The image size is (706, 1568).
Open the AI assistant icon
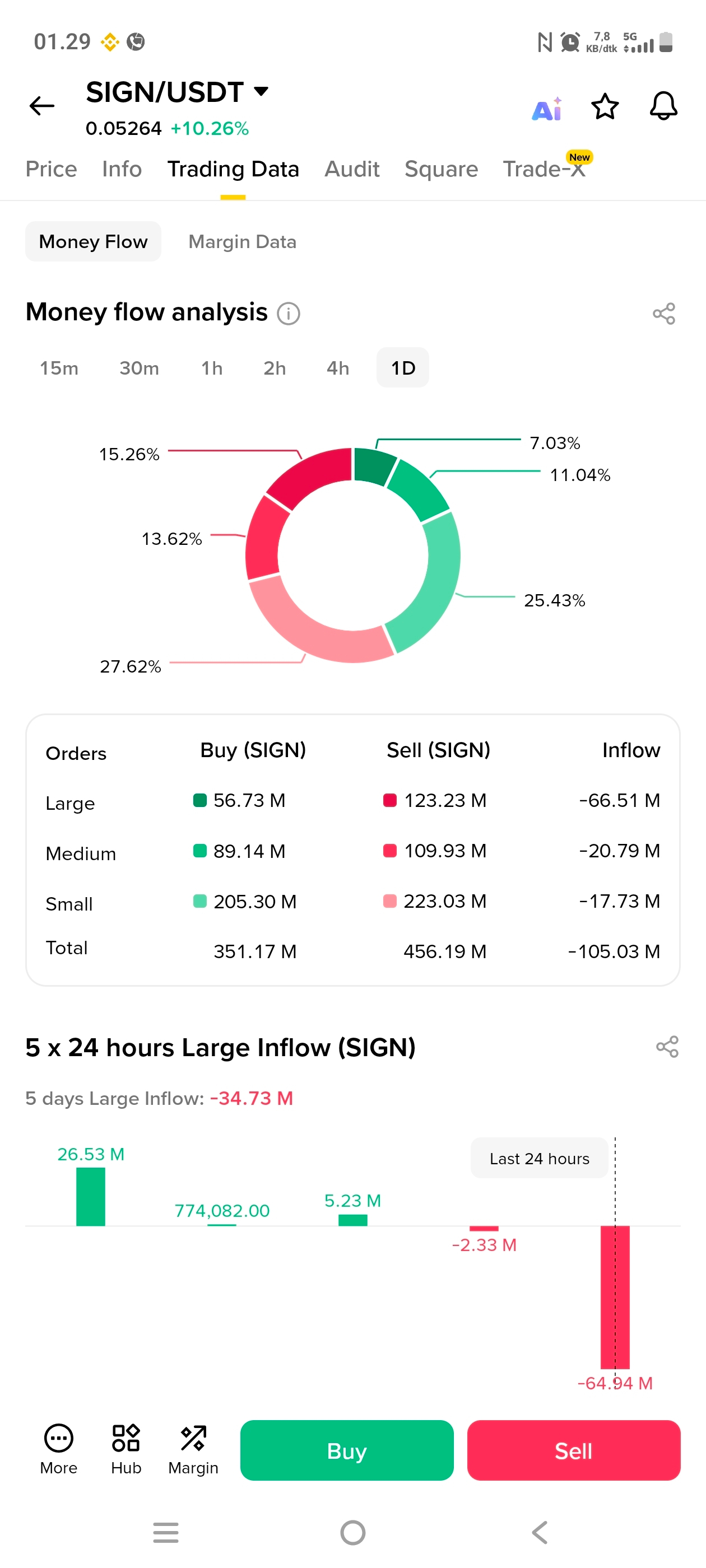tap(546, 109)
